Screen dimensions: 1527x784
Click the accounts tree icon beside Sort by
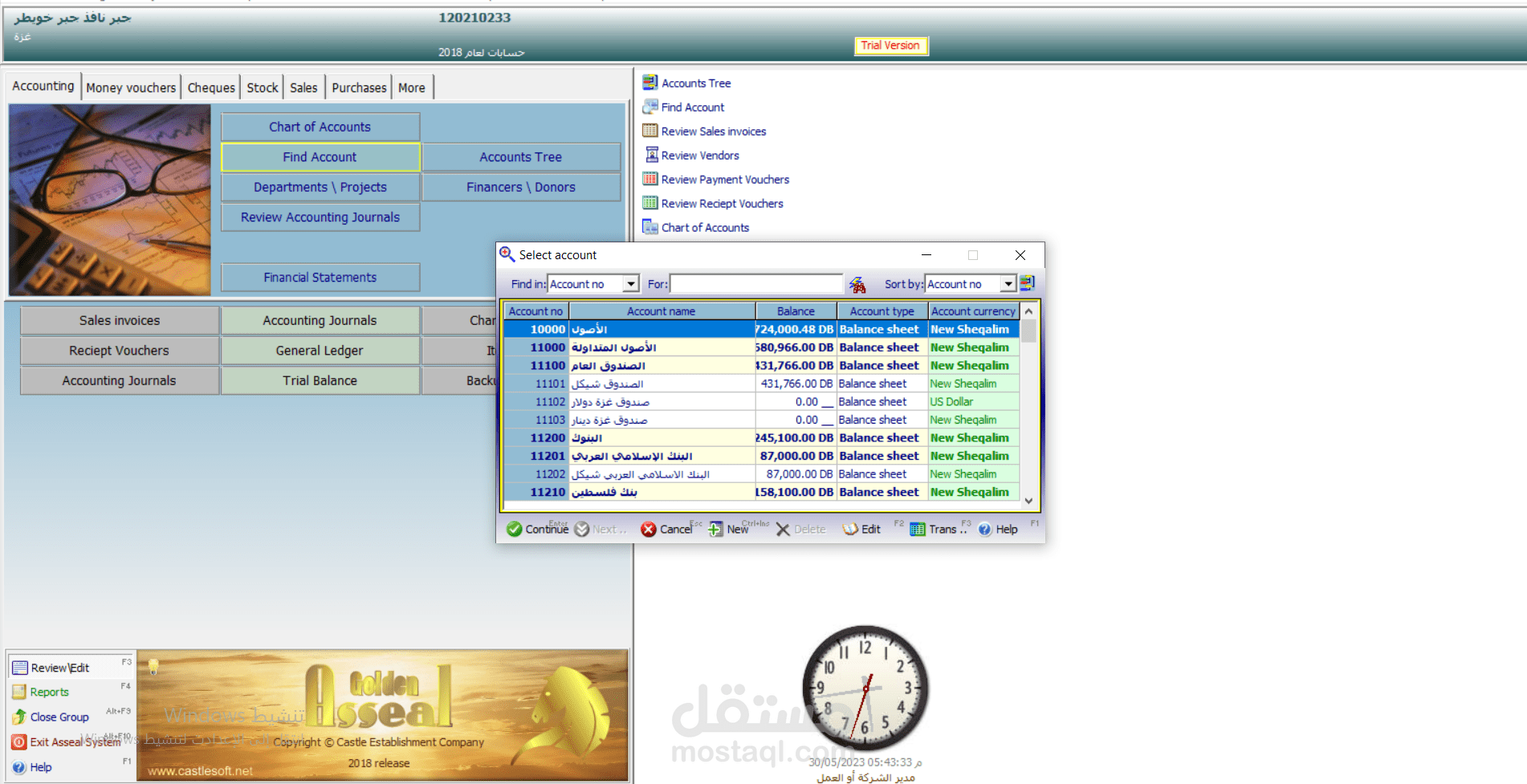pyautogui.click(x=1028, y=283)
